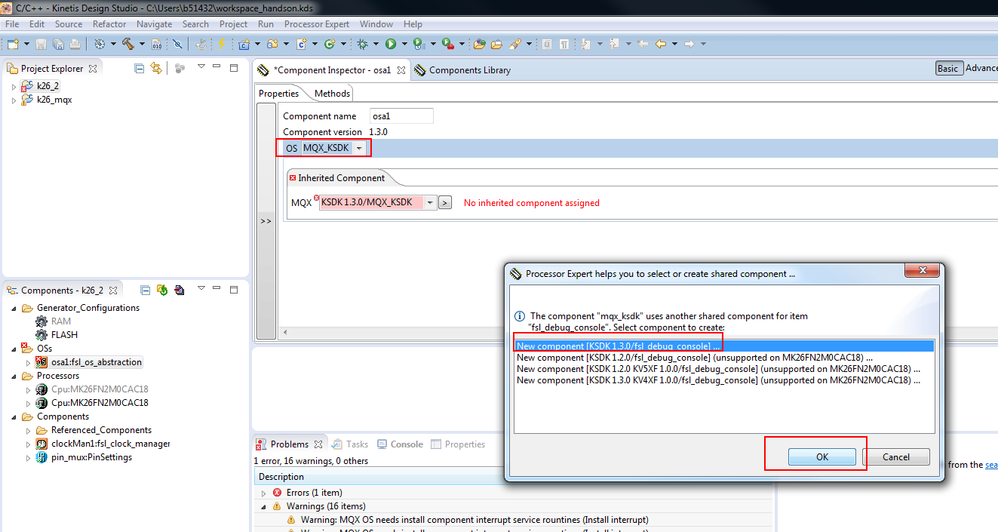Viewport: 998px width, 532px height.
Task: Click Collapse All in Project Explorer
Action: [139, 68]
